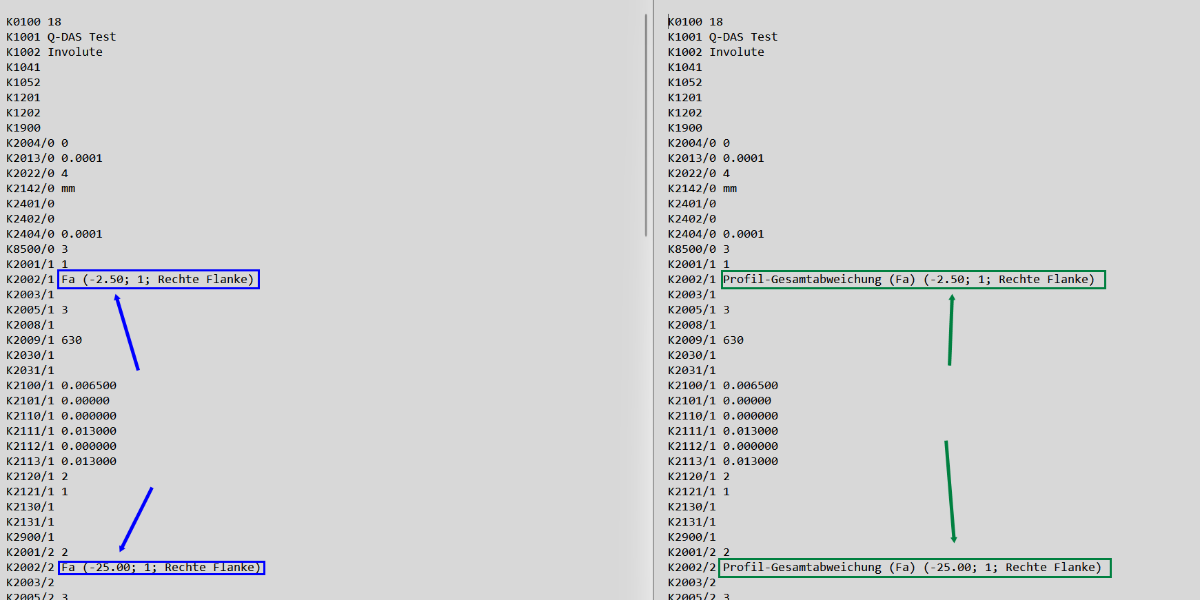Click green-boxed Profil-Gesamtabweichung (Fa) (-2.50) text
This screenshot has width=1200, height=600.
point(913,280)
